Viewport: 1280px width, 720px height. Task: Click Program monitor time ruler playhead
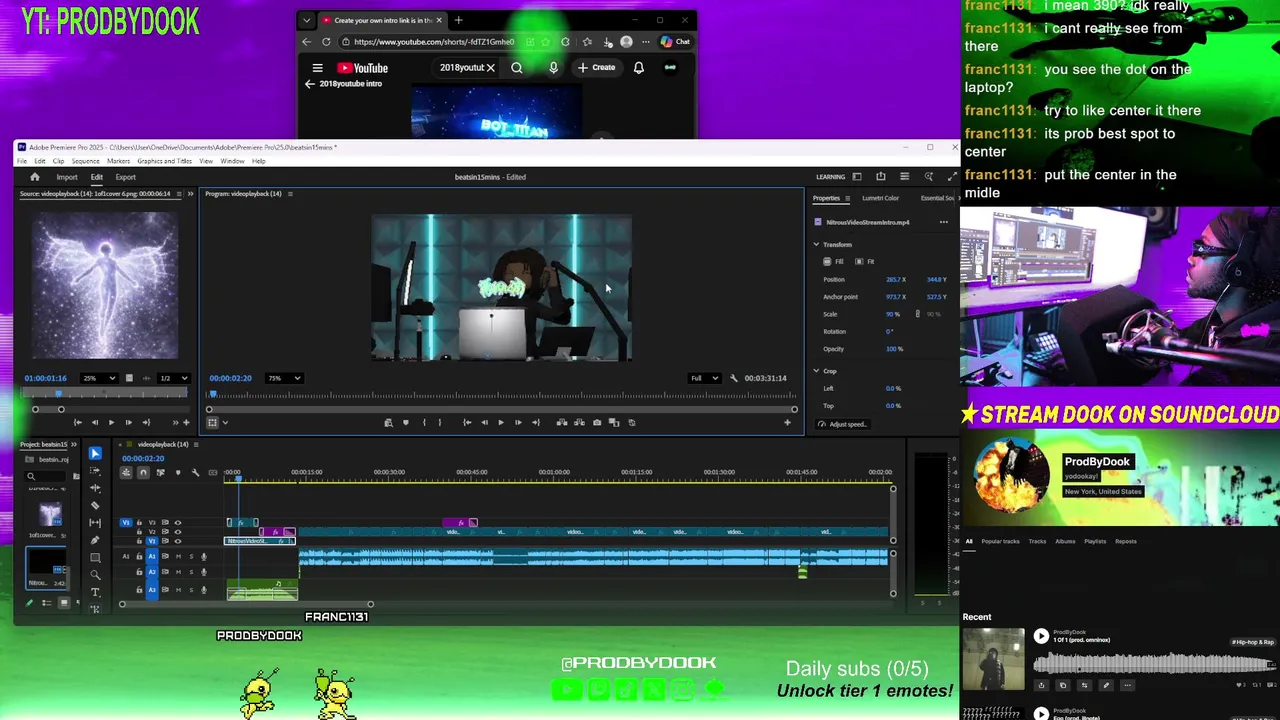[x=213, y=394]
